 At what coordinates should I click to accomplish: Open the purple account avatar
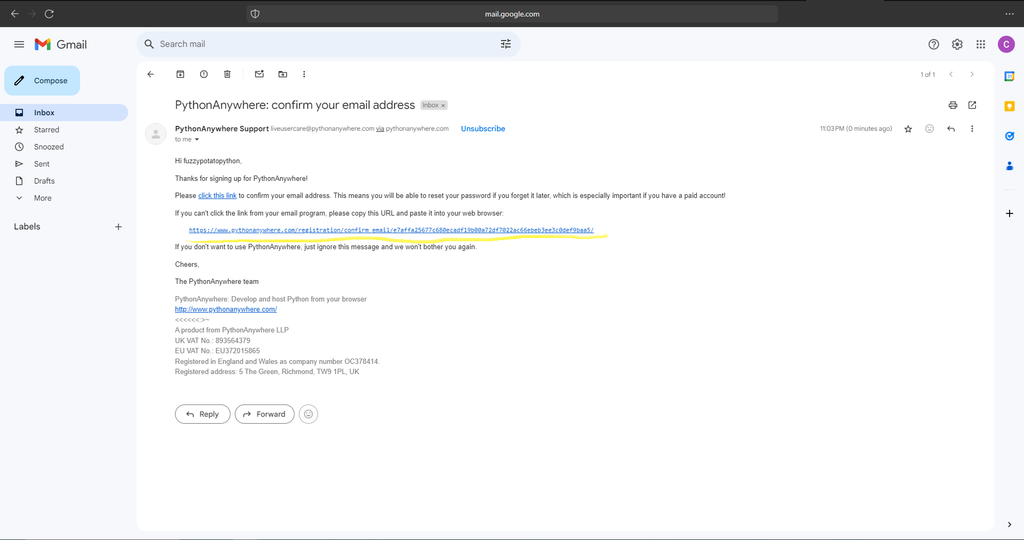(1006, 44)
